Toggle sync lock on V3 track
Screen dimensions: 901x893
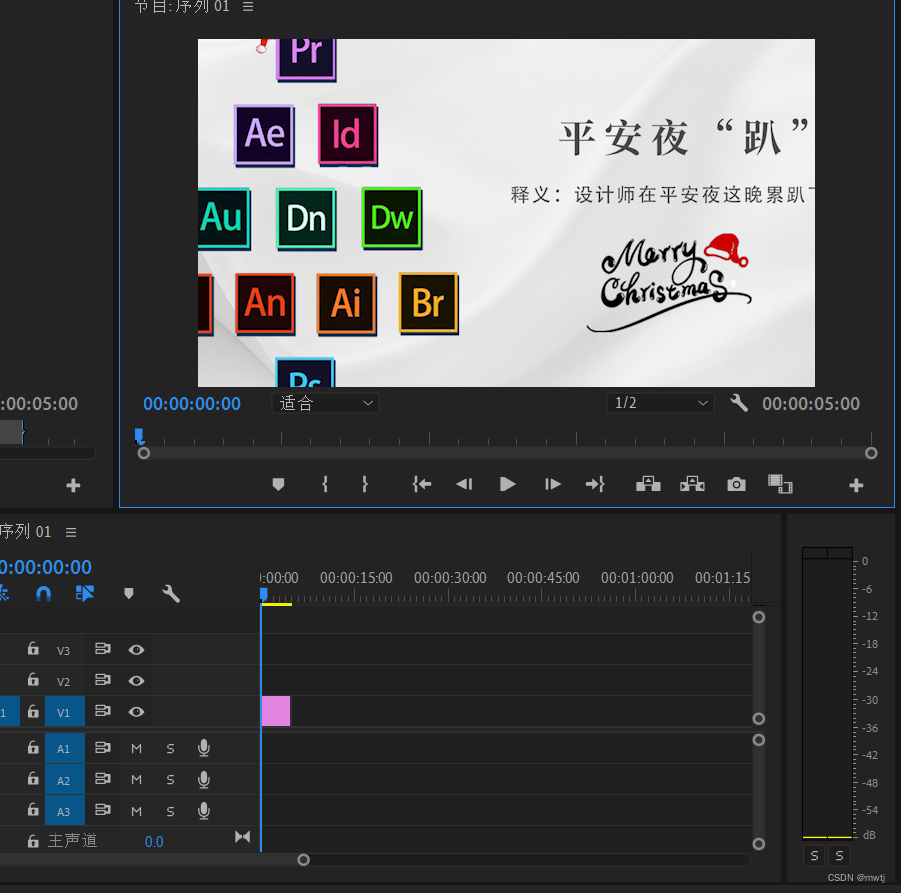(103, 649)
